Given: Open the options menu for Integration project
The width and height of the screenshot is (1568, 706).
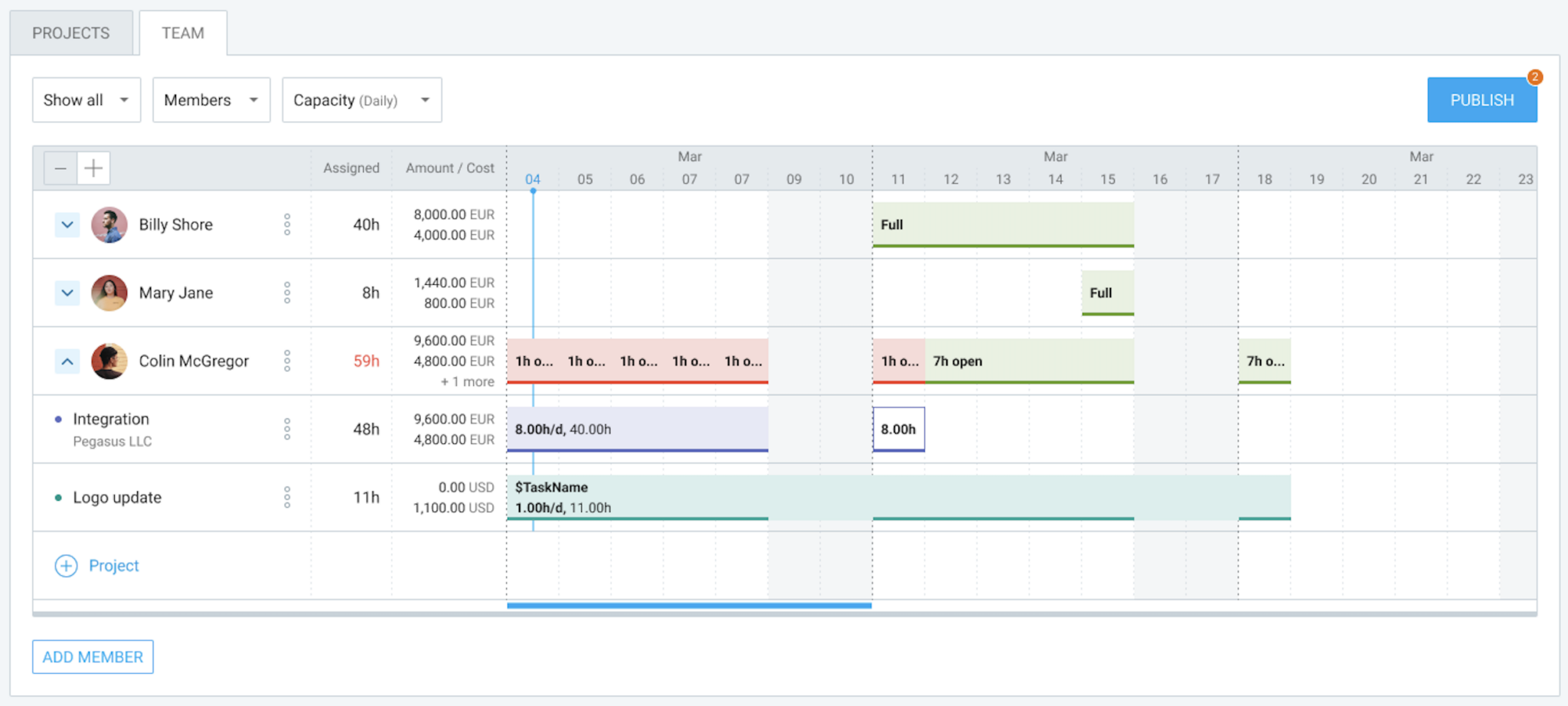Looking at the screenshot, I should [x=287, y=429].
